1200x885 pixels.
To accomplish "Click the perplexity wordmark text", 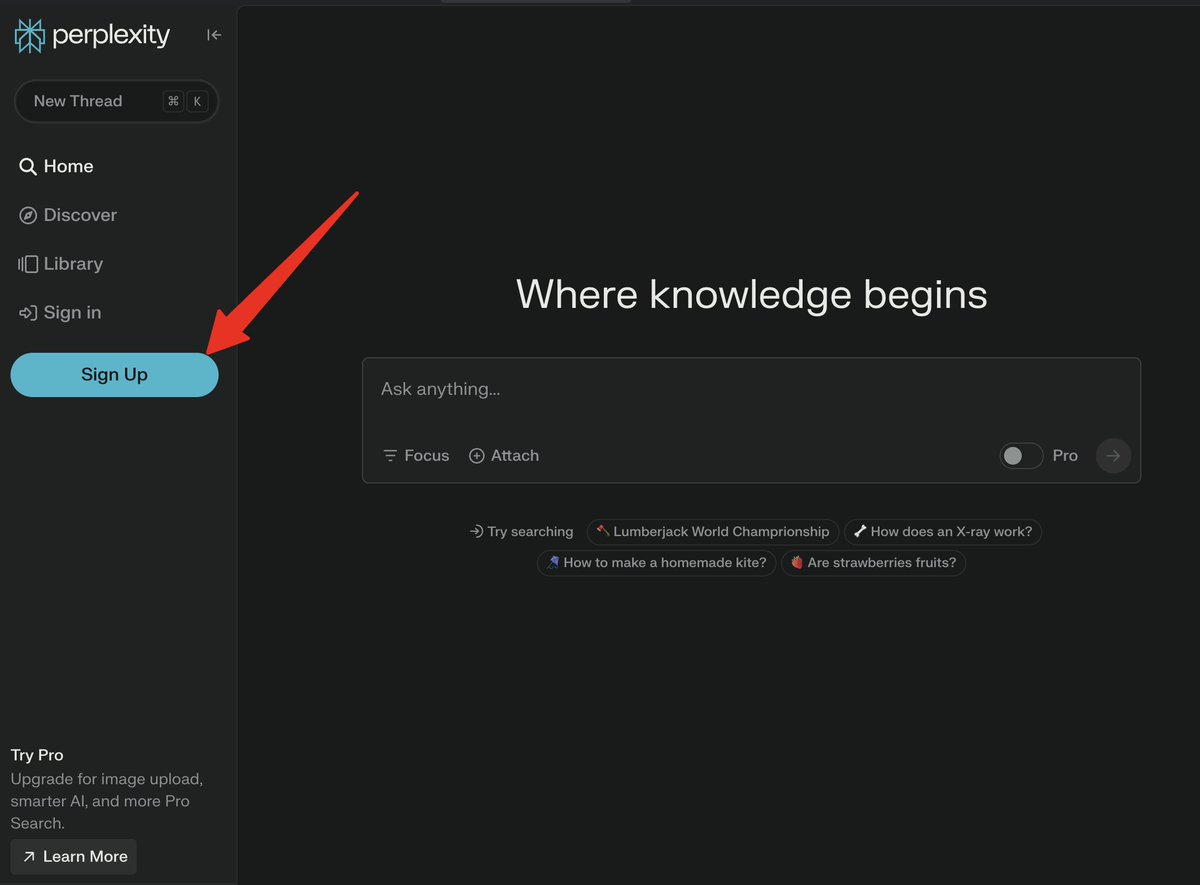I will point(111,36).
